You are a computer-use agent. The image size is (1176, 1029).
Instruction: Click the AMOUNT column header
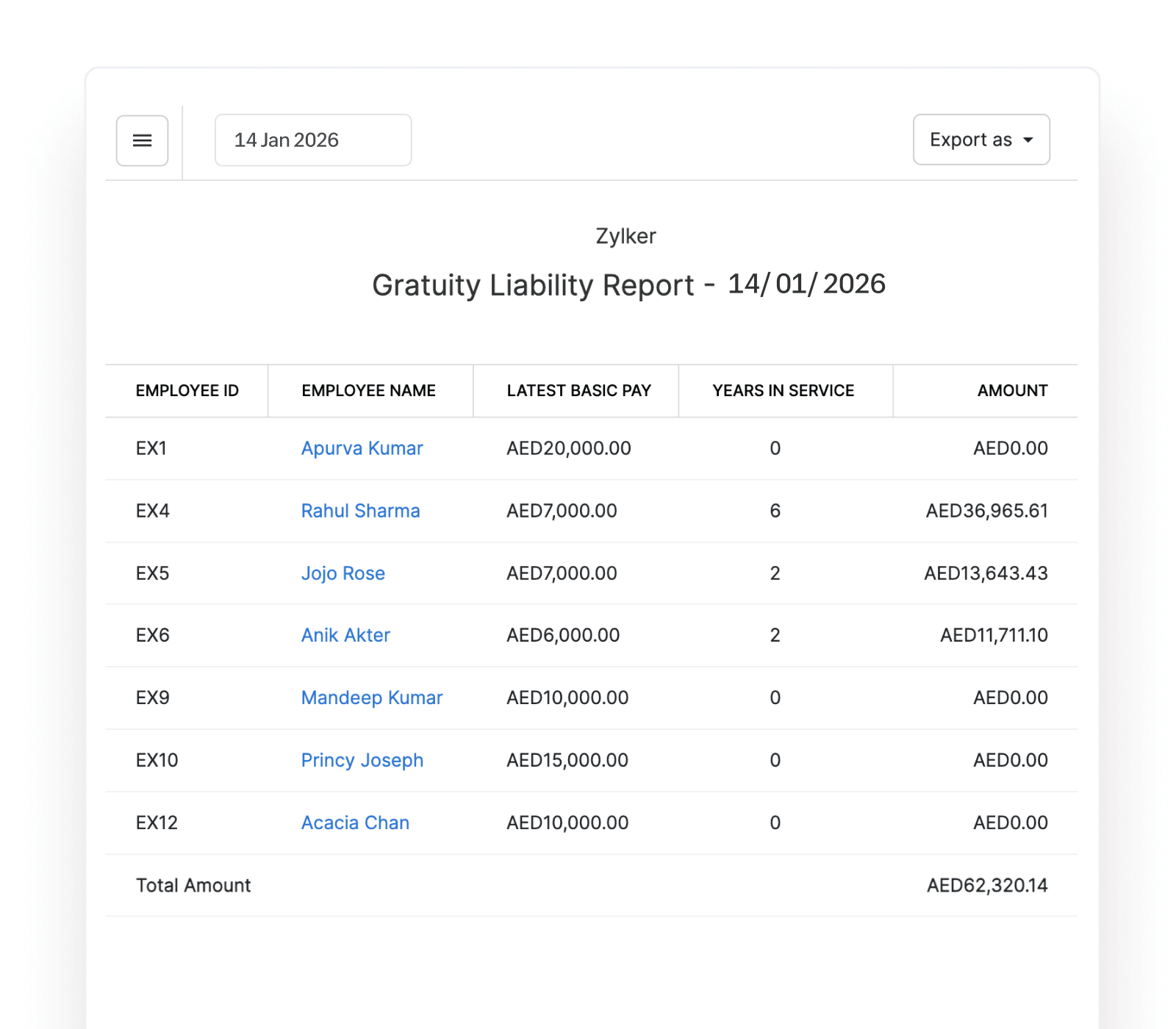[x=1012, y=390]
